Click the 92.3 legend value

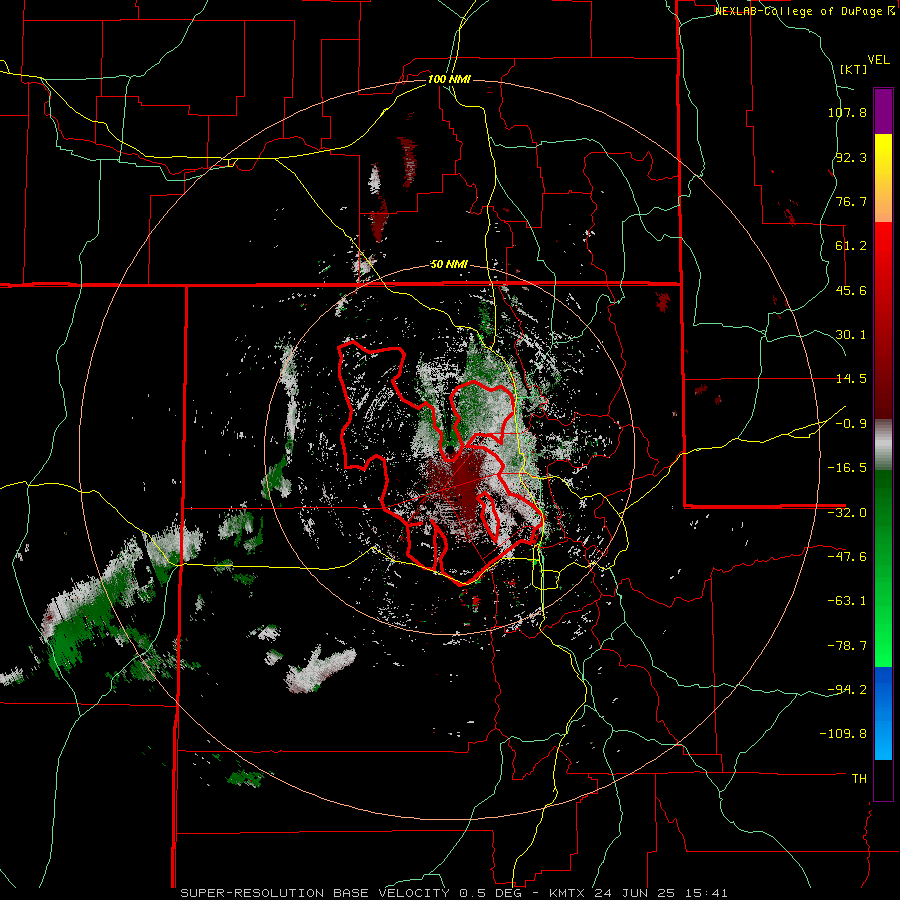click(x=851, y=157)
